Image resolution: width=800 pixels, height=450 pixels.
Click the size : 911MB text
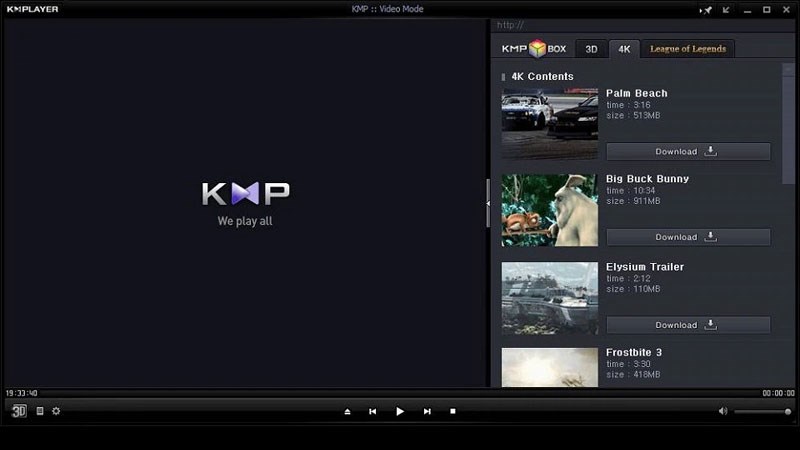[x=633, y=202]
